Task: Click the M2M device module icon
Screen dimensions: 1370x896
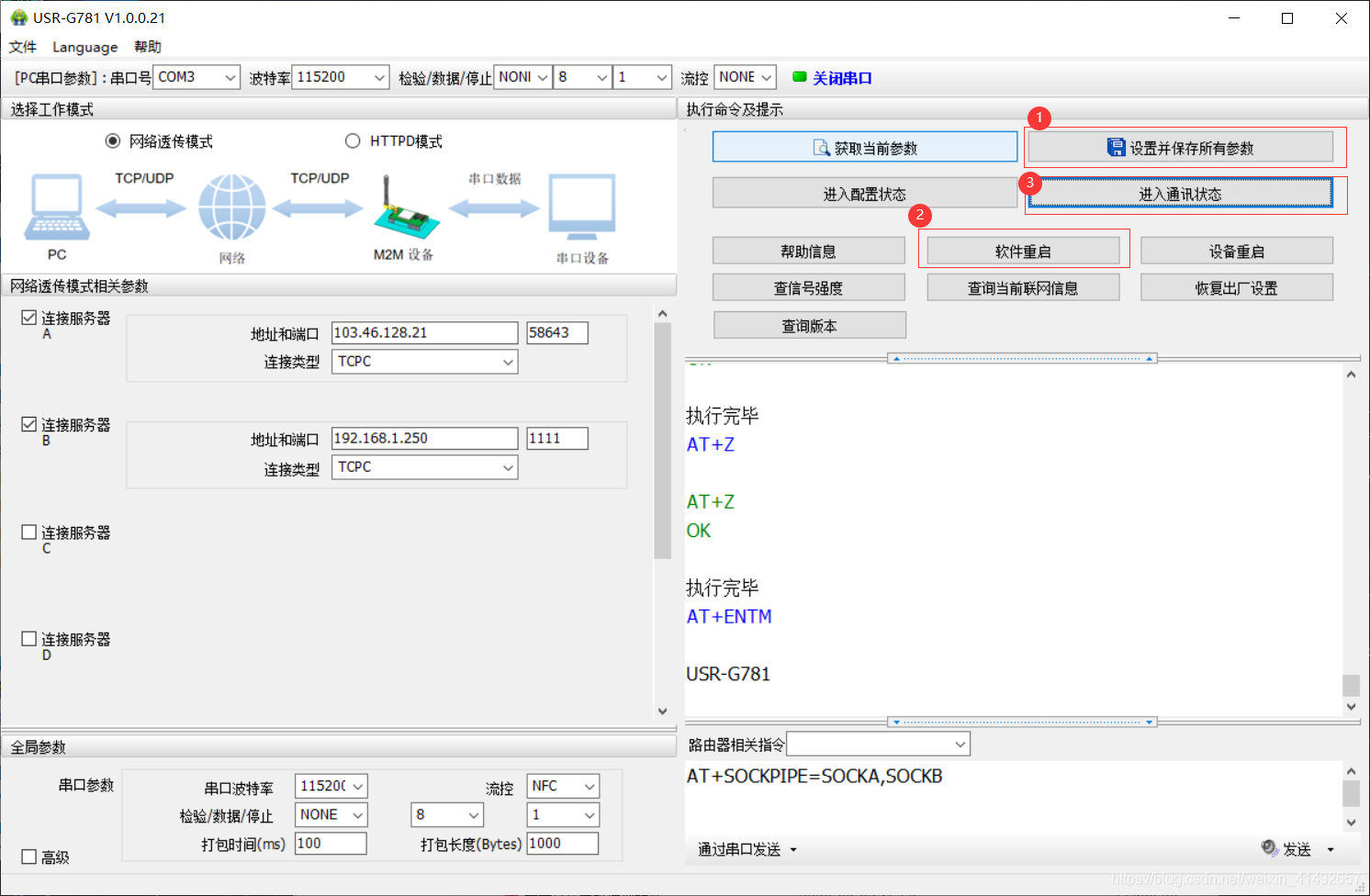Action: click(x=405, y=208)
